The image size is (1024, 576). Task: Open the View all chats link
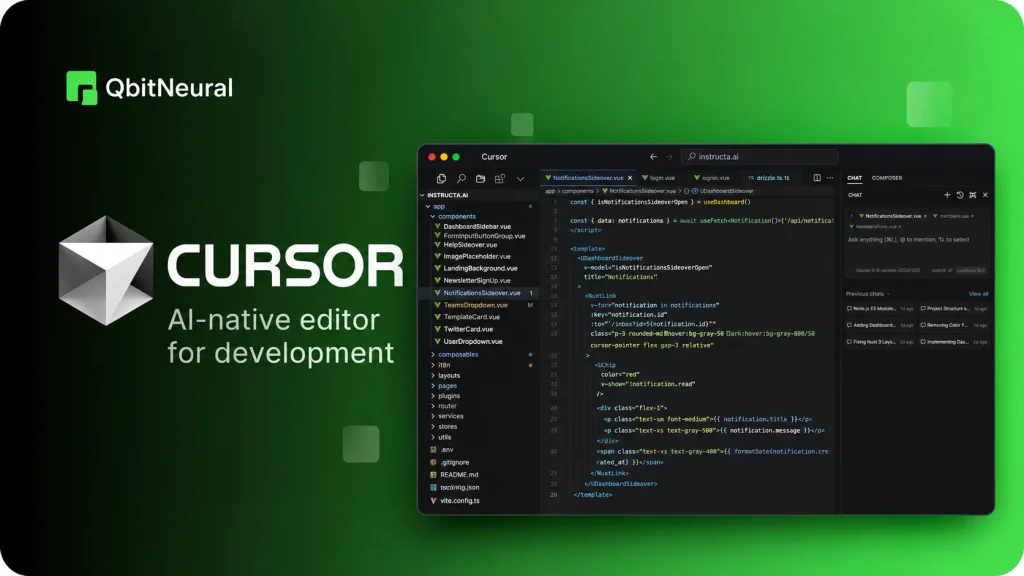[x=978, y=294]
